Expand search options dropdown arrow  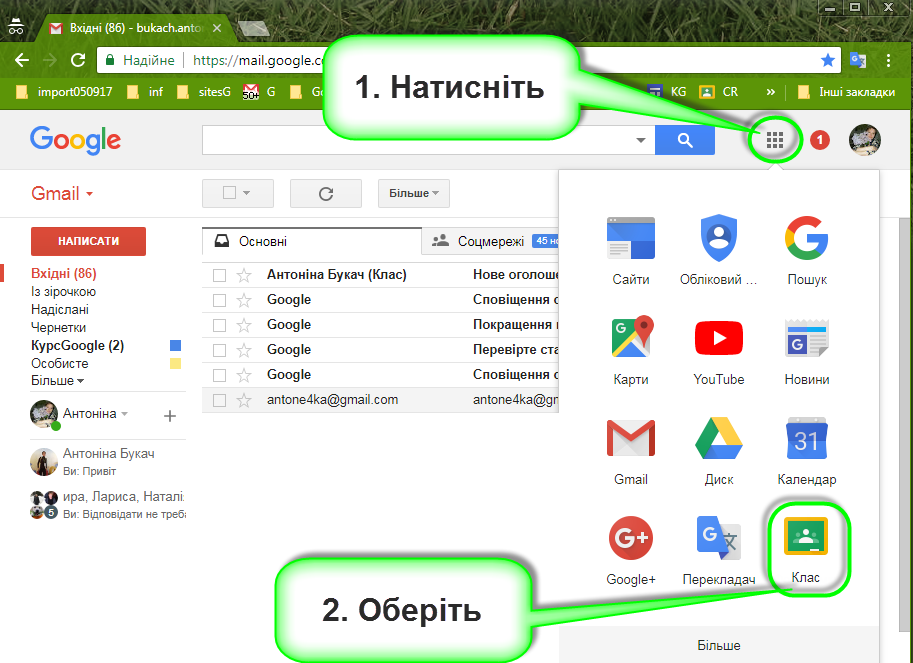640,140
